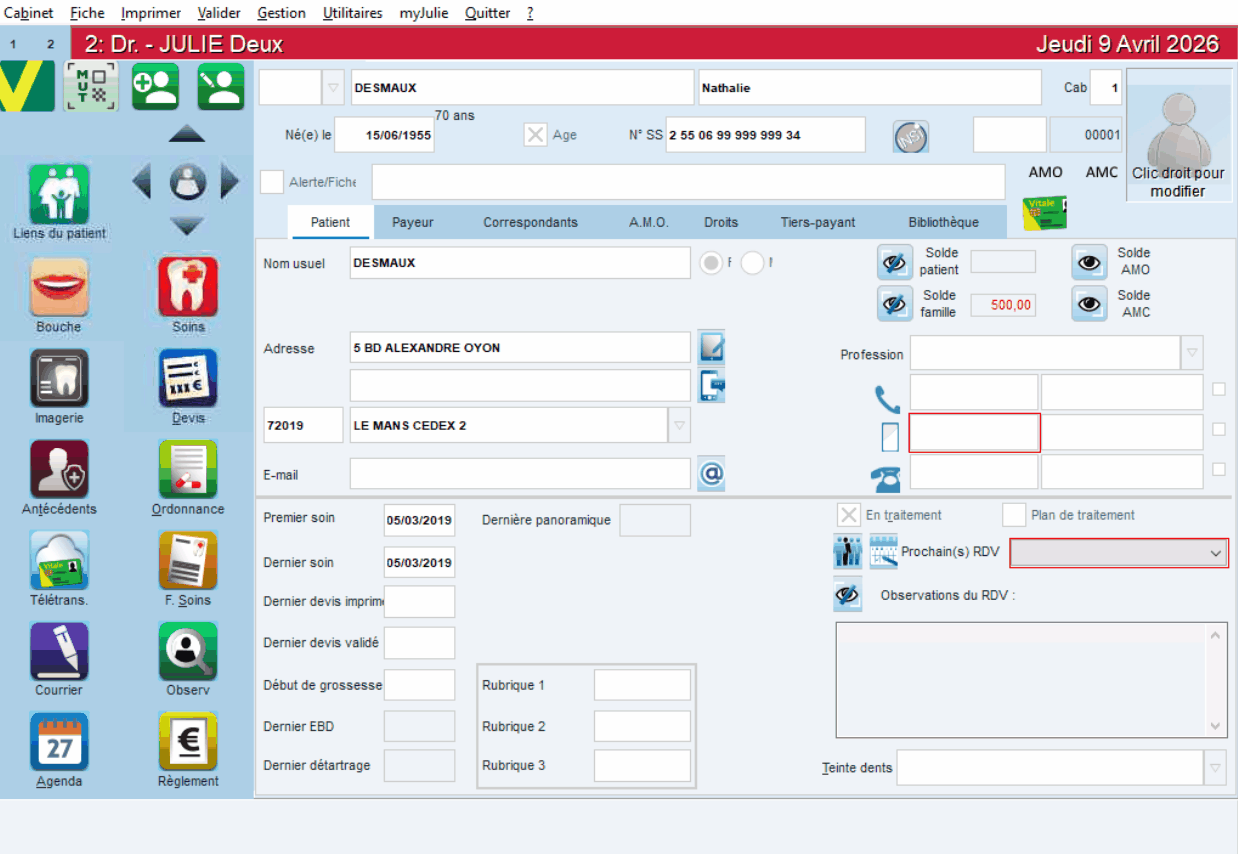Open the Prochain(s) RDV dropdown
The height and width of the screenshot is (854, 1238).
click(1216, 553)
